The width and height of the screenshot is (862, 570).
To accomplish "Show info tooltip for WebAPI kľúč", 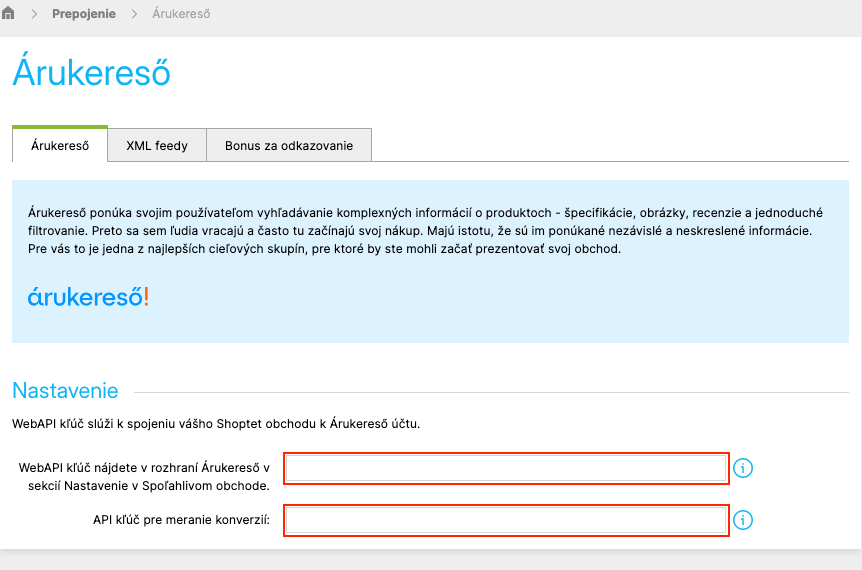I will (743, 468).
